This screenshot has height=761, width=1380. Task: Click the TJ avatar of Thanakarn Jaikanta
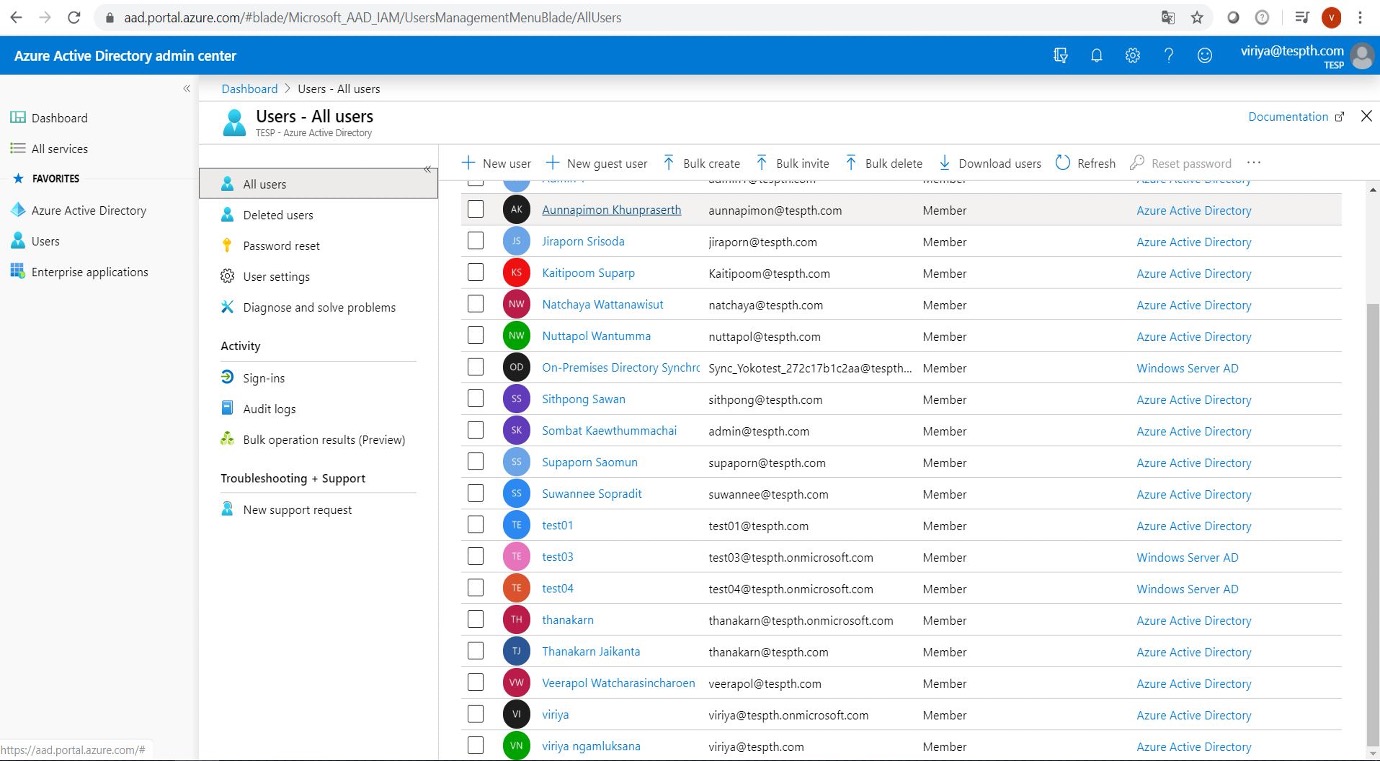(x=516, y=651)
